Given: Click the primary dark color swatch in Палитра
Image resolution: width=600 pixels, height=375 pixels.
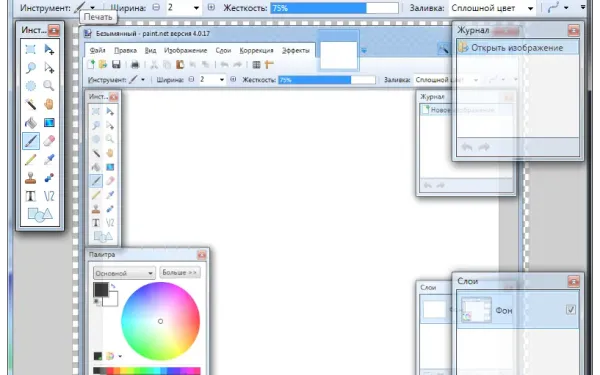Looking at the screenshot, I should tap(101, 290).
